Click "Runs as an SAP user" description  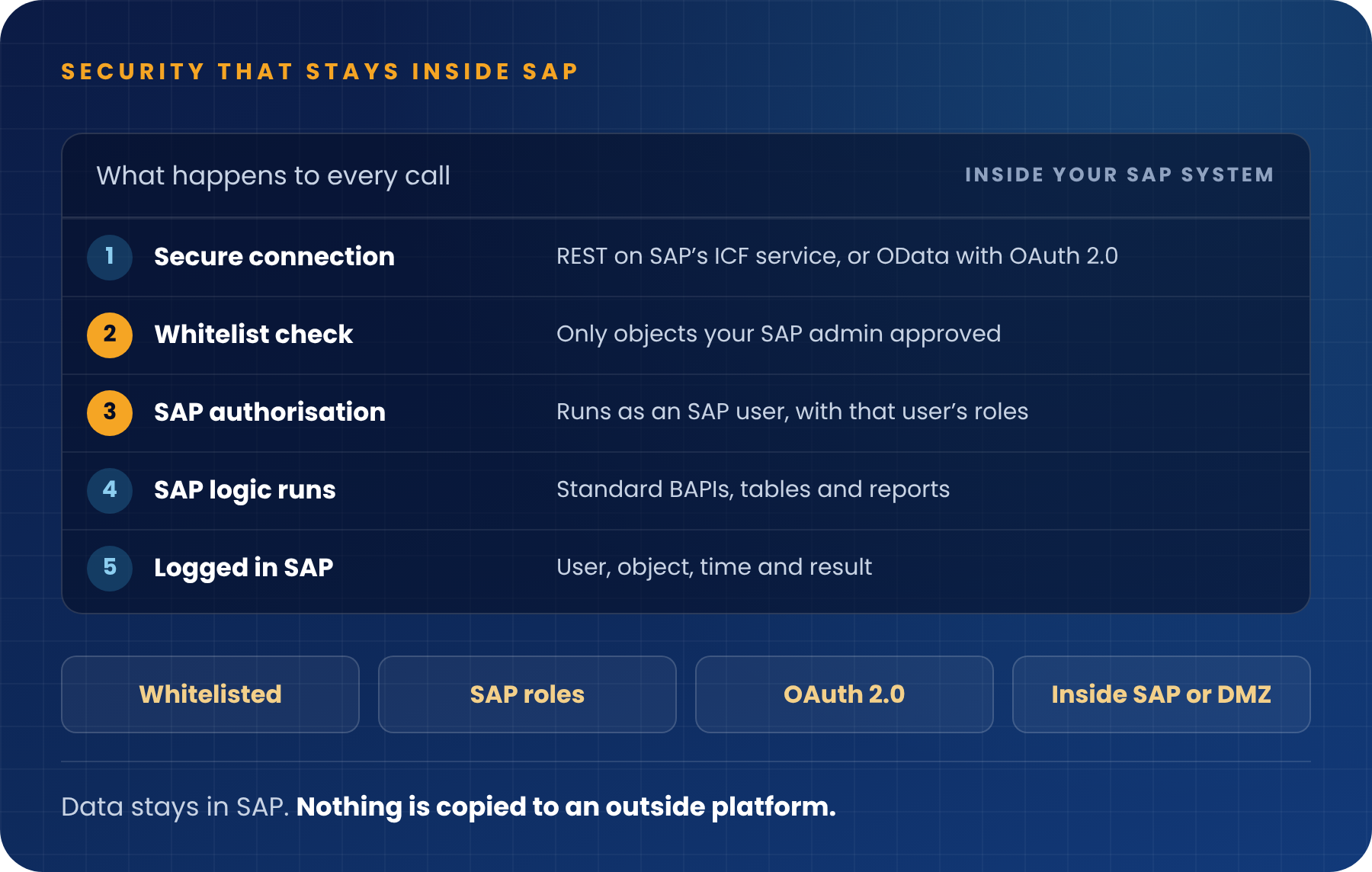[x=792, y=412]
